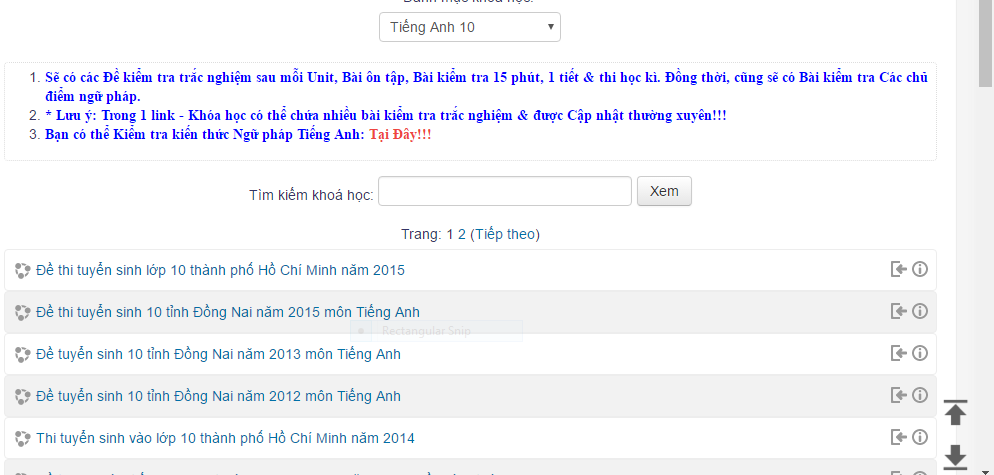
Task: Open Đề tuyển sinh 10 Đồng Nai 2012 course
Action: pos(218,396)
